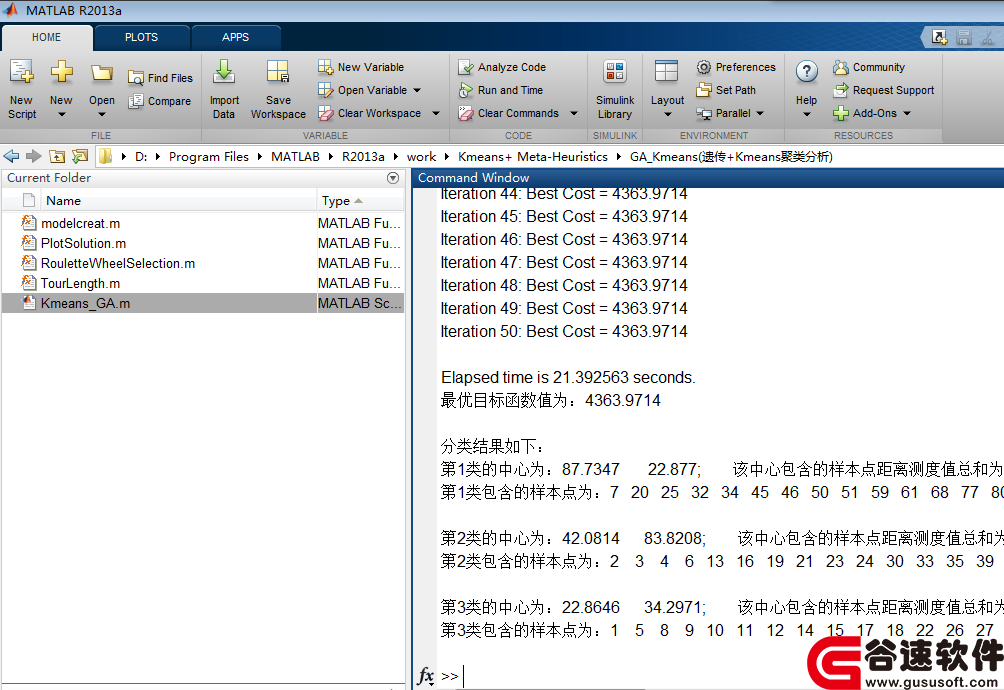Click the Add-Ons icon
The image size is (1004, 690).
pyautogui.click(x=841, y=113)
